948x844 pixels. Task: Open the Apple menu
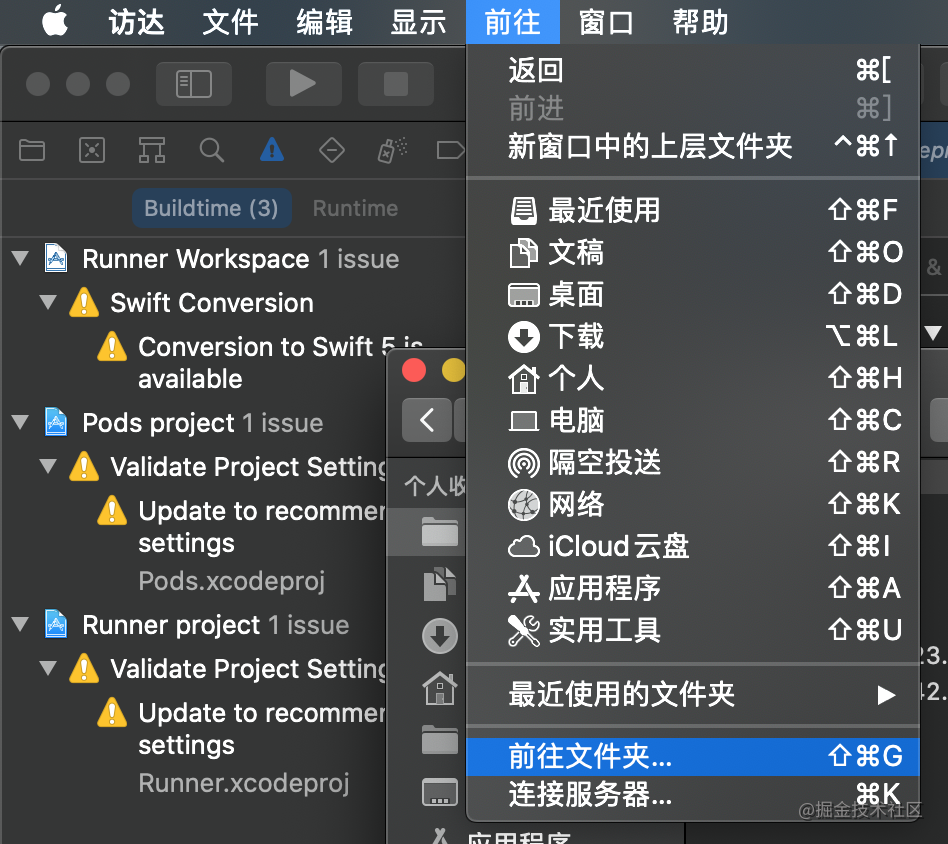(54, 22)
